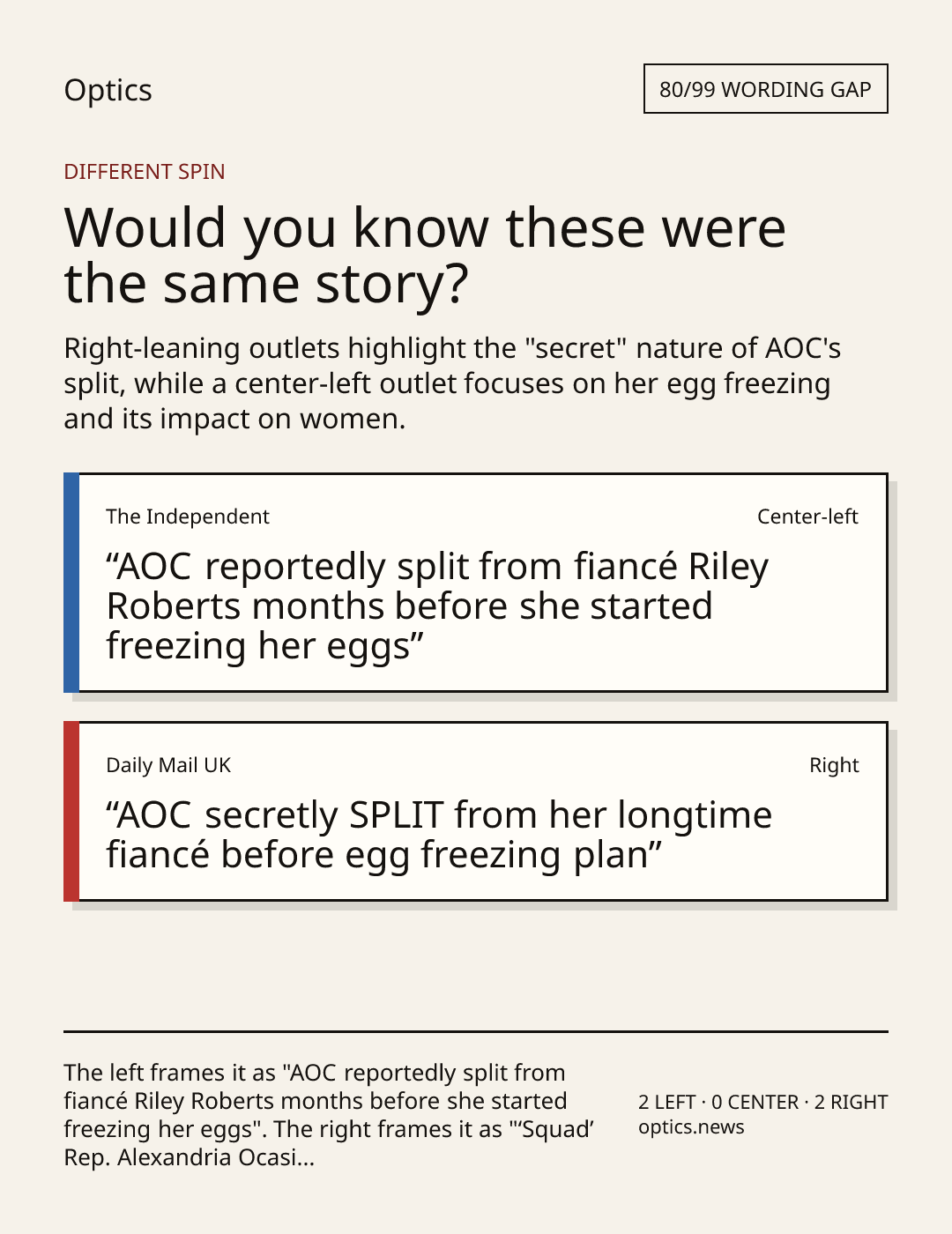Click the Optics logo text
Image resolution: width=952 pixels, height=1234 pixels.
pyautogui.click(x=108, y=90)
